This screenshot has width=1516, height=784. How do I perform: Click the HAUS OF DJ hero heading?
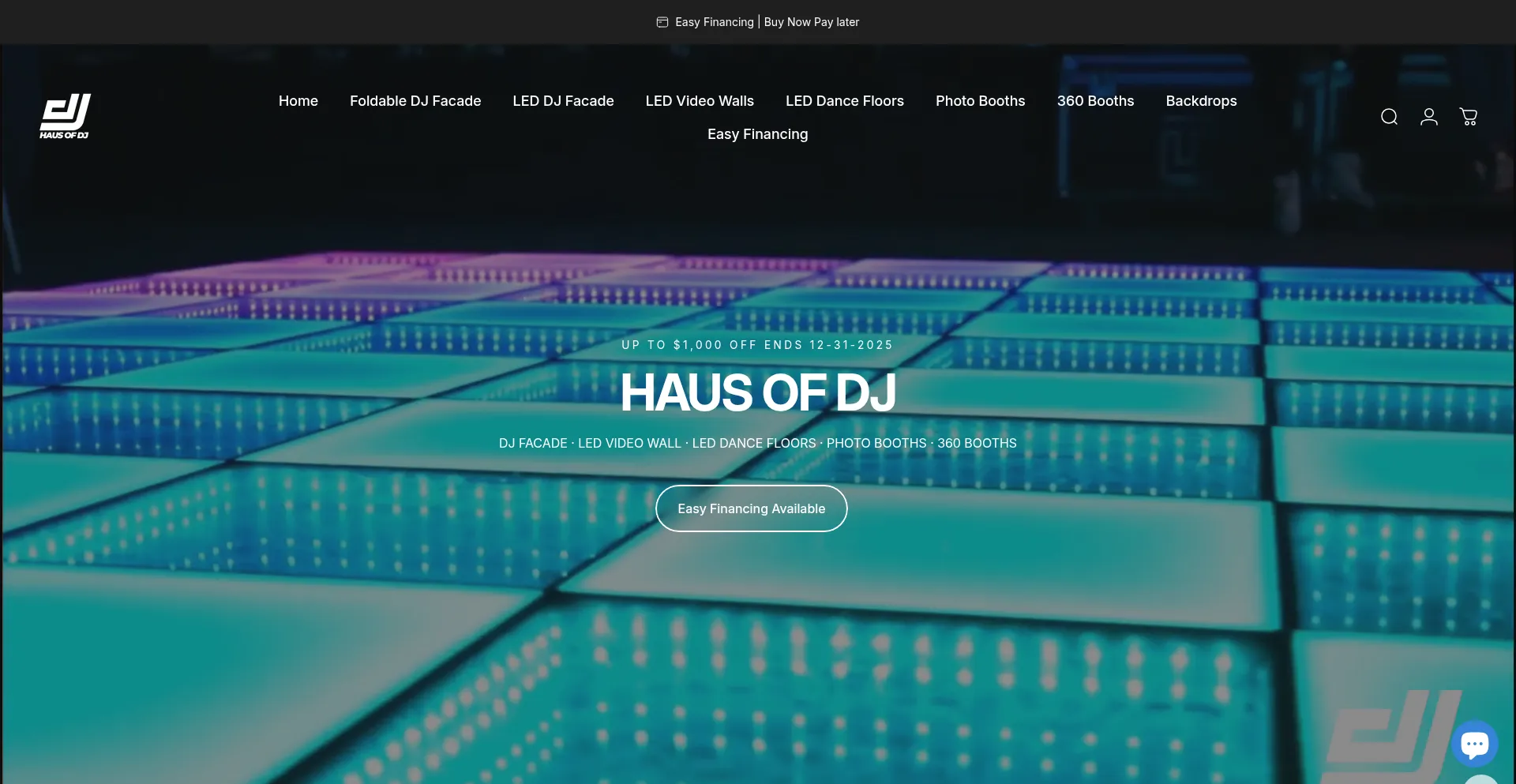pos(757,392)
